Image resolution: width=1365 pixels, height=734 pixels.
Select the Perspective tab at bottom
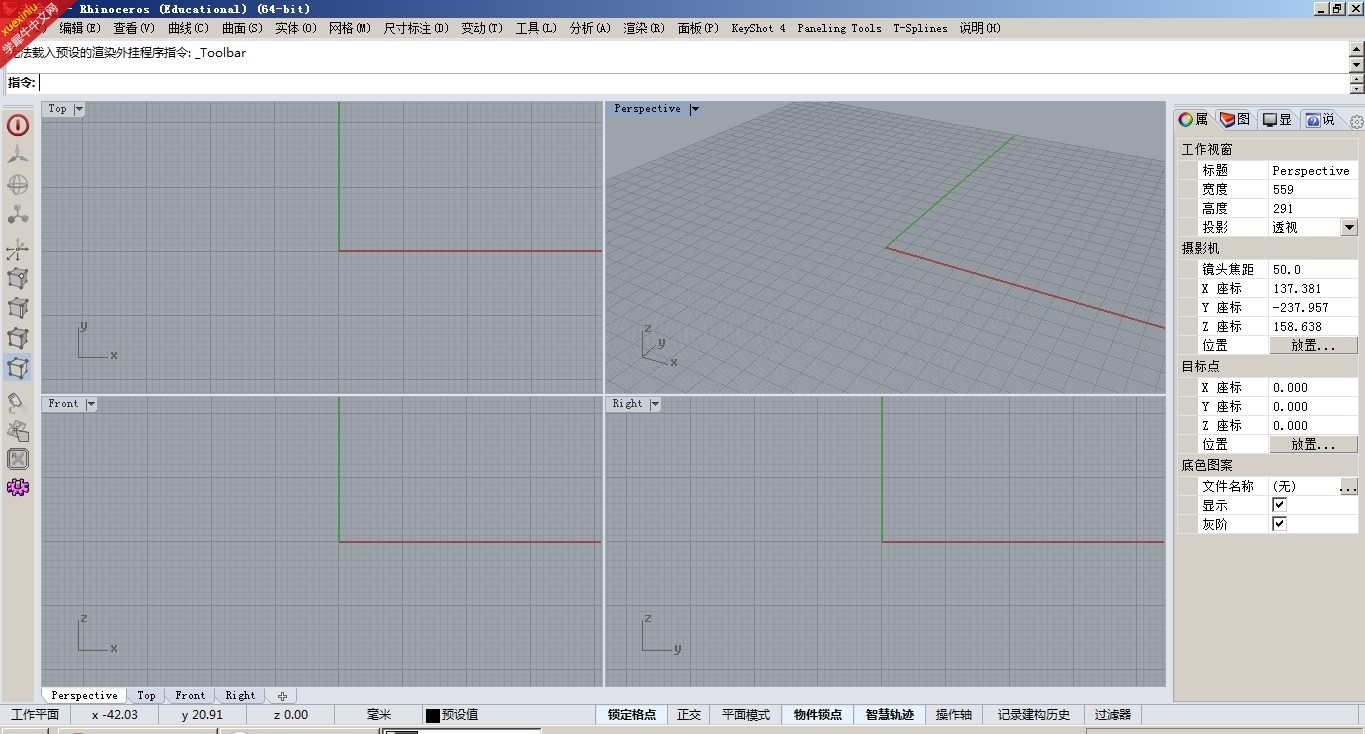[x=84, y=696]
